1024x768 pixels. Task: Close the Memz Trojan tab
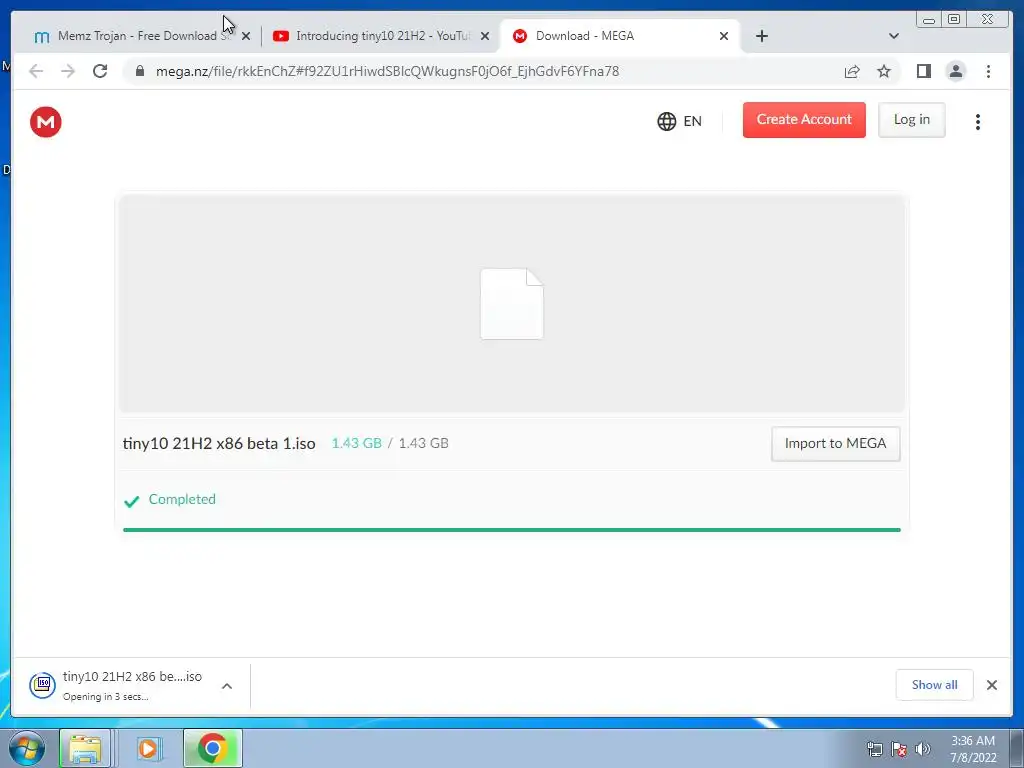246,37
